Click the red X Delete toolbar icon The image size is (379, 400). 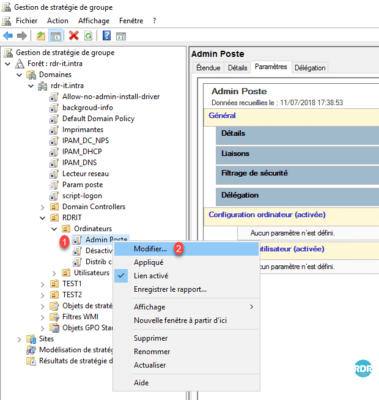[74, 35]
